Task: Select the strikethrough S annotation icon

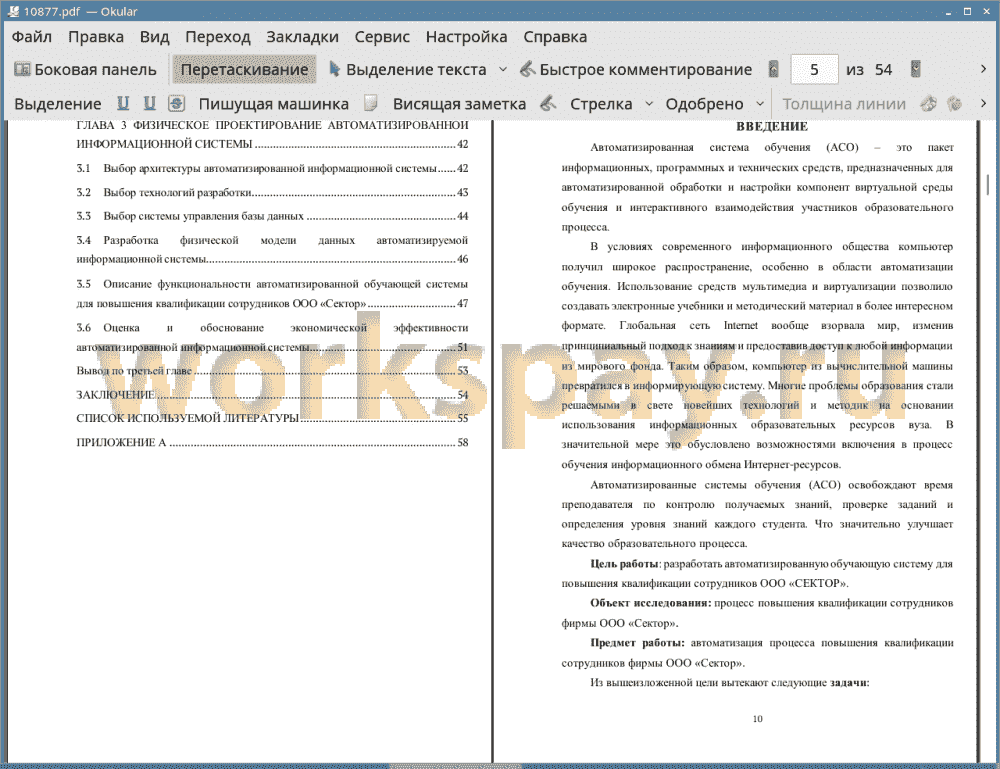Action: [177, 103]
